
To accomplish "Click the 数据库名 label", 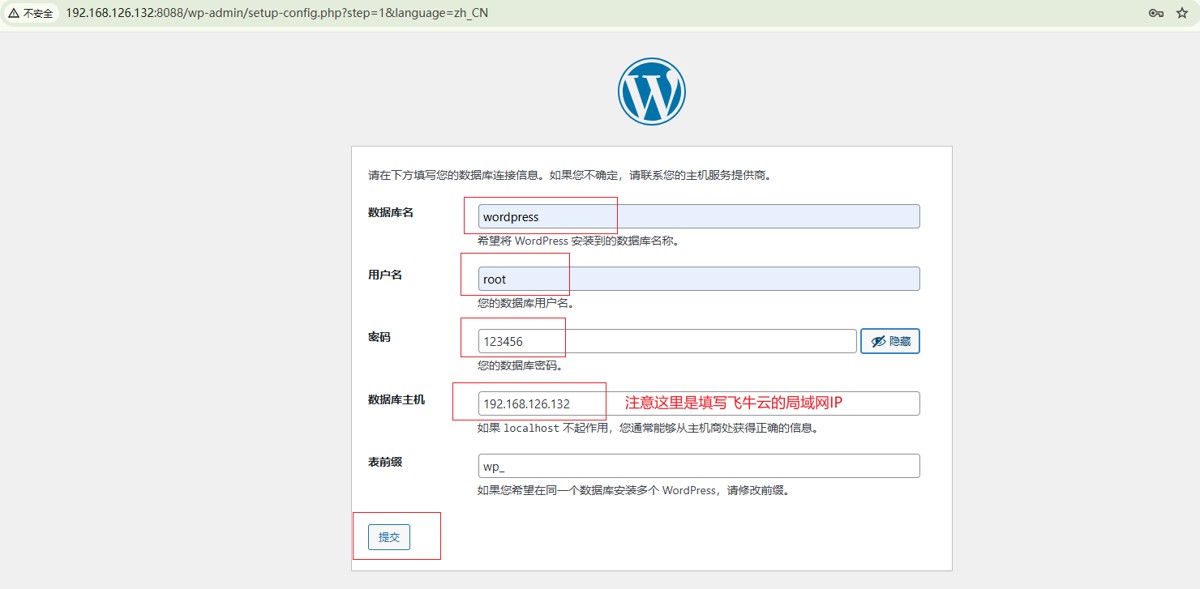I will coord(391,212).
